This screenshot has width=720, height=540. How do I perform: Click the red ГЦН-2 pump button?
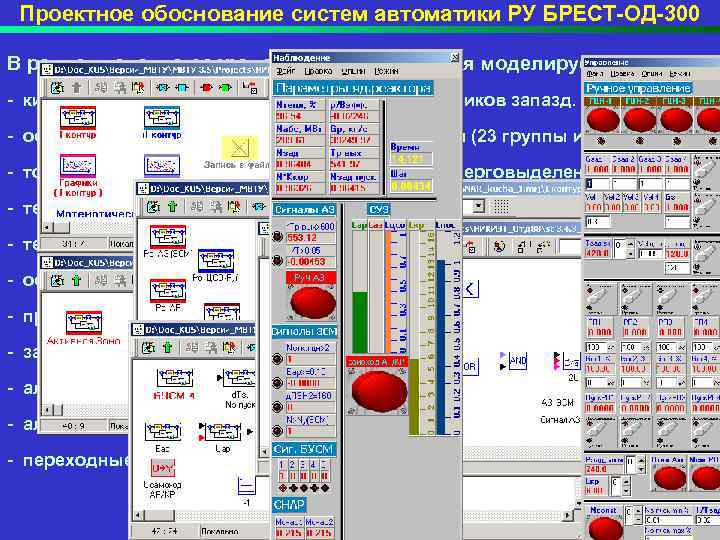coord(640,120)
